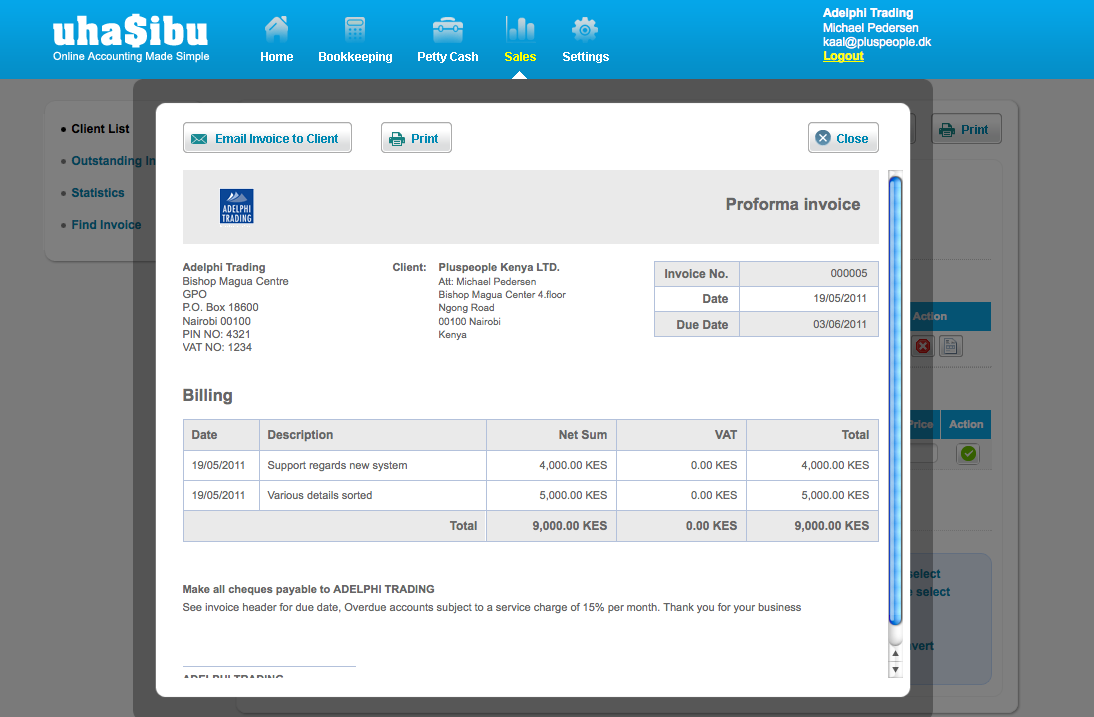The height and width of the screenshot is (717, 1094).
Task: Click the red delete icon under Action
Action: (x=923, y=346)
